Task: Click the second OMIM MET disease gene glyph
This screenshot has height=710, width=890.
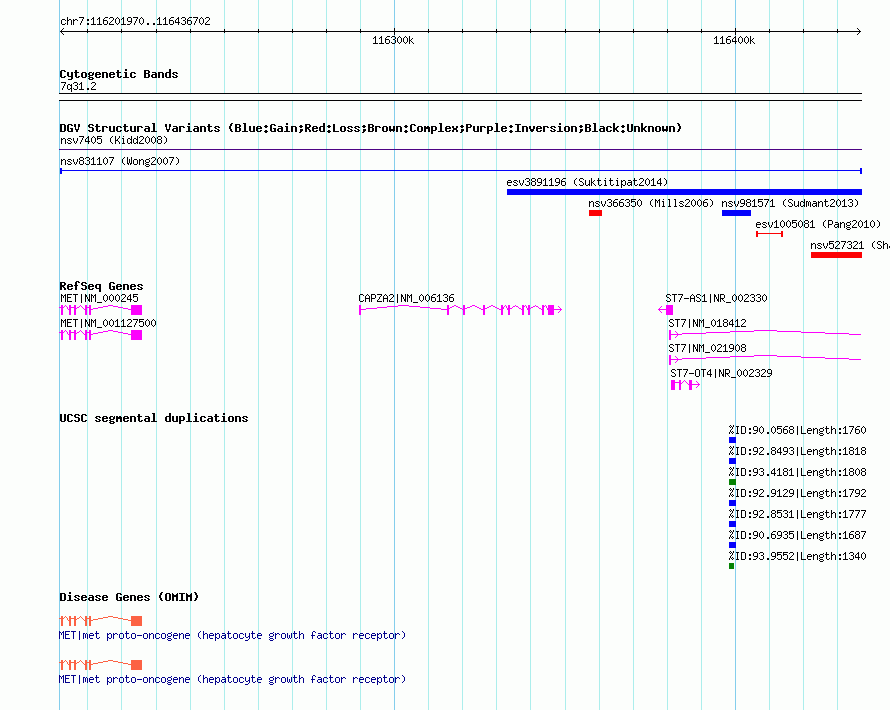Action: pos(101,665)
